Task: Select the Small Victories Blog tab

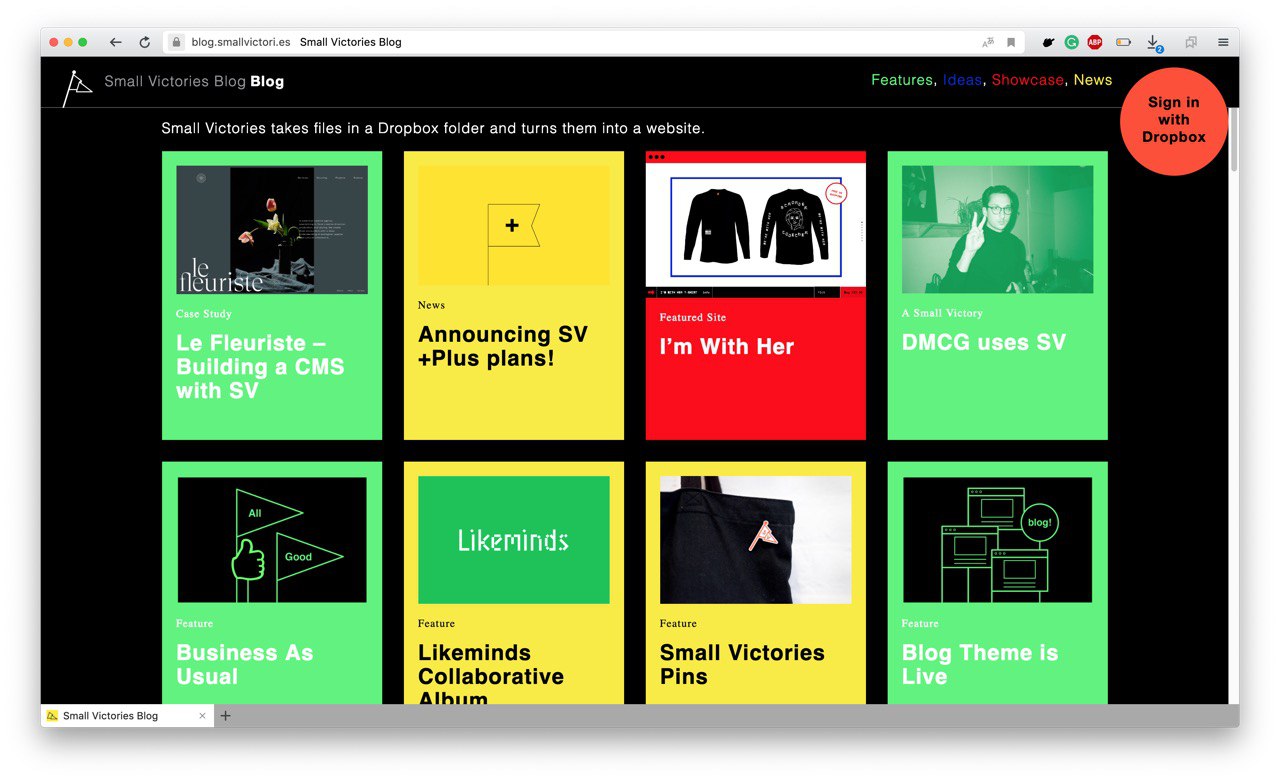Action: (x=127, y=716)
